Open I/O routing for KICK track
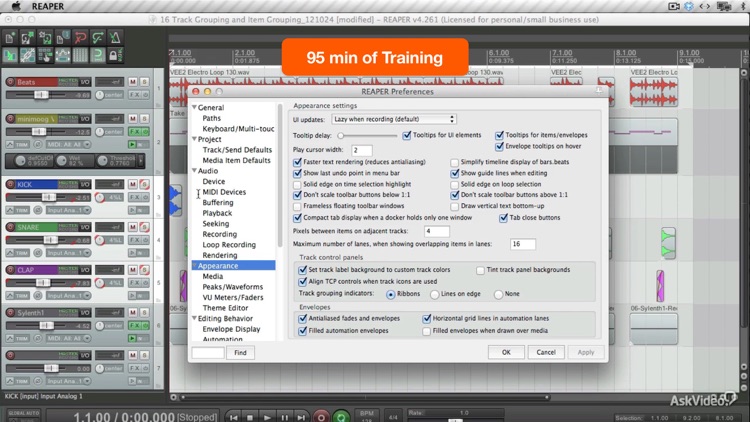Screen dimensions: 750x422 coord(85,184)
